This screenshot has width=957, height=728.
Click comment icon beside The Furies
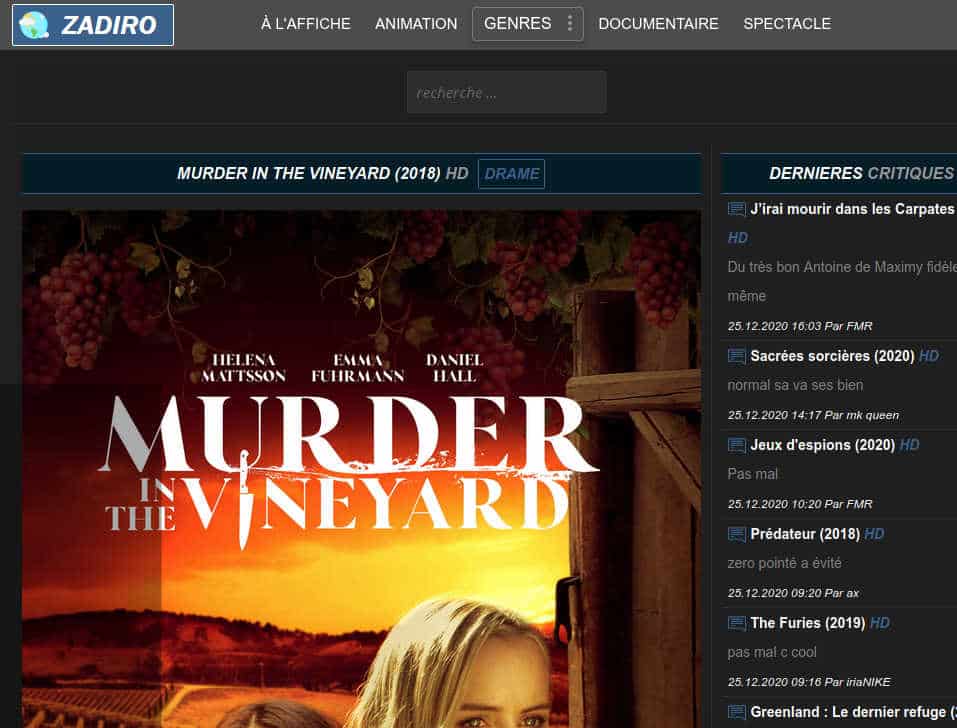[737, 623]
